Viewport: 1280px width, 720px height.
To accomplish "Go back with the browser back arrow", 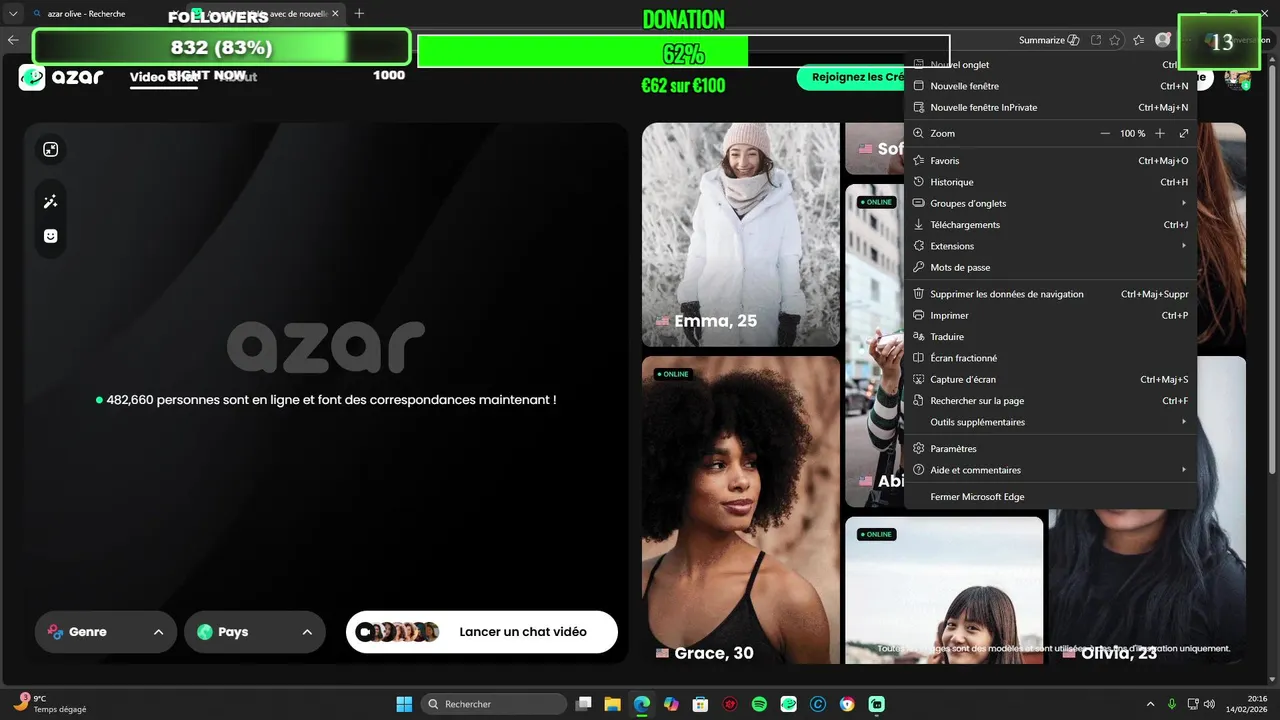I will pos(13,40).
